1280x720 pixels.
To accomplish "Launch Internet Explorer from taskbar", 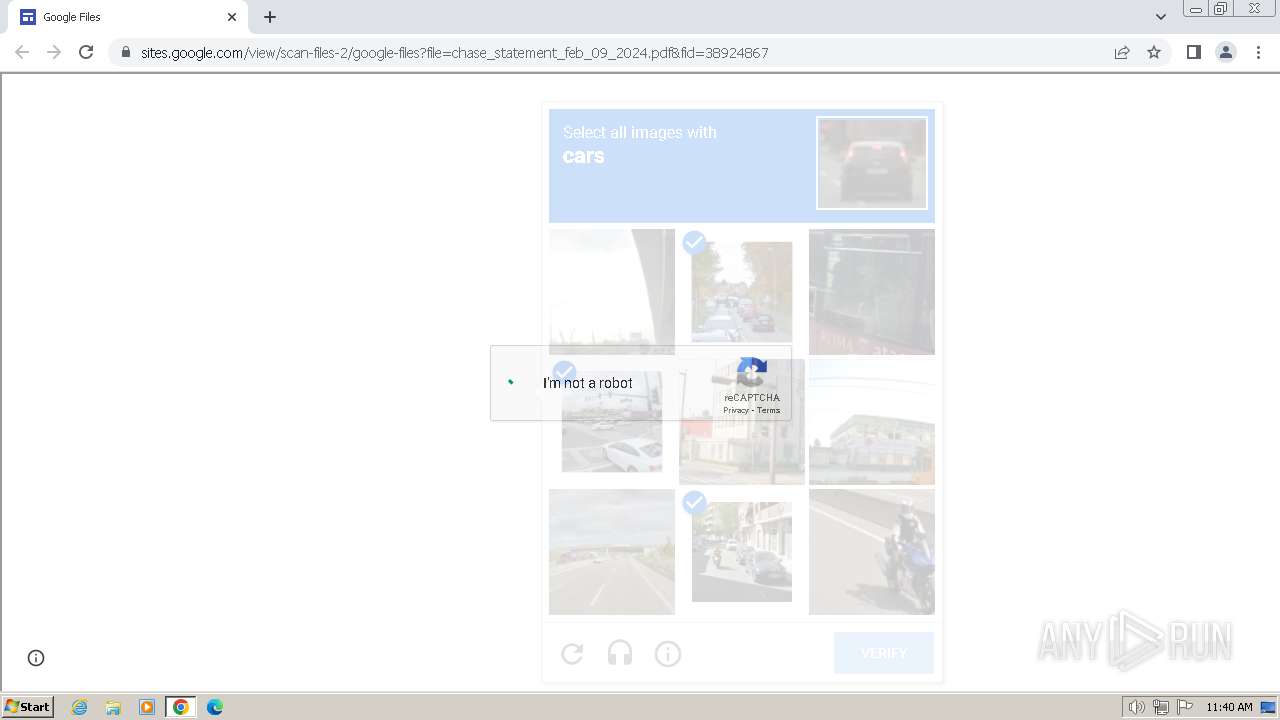I will click(x=80, y=707).
